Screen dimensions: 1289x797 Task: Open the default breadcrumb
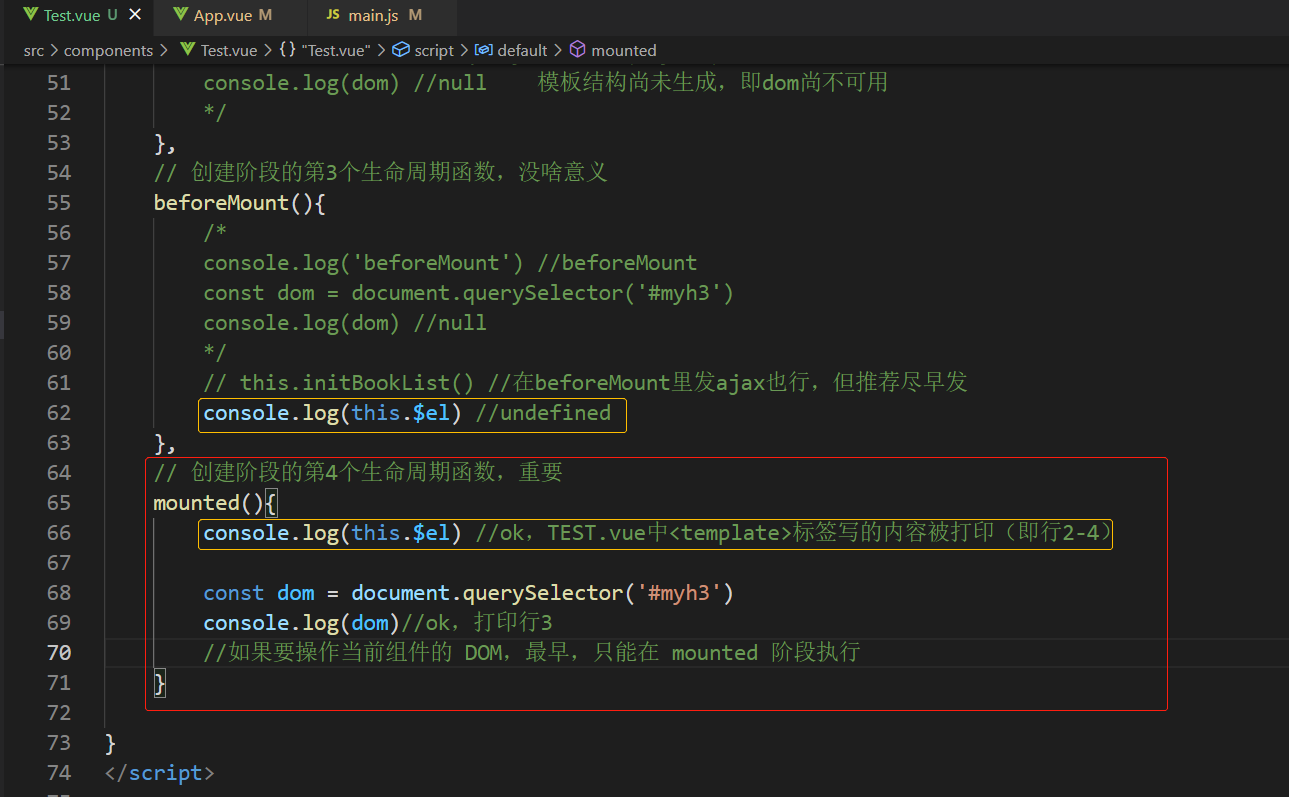click(x=522, y=50)
